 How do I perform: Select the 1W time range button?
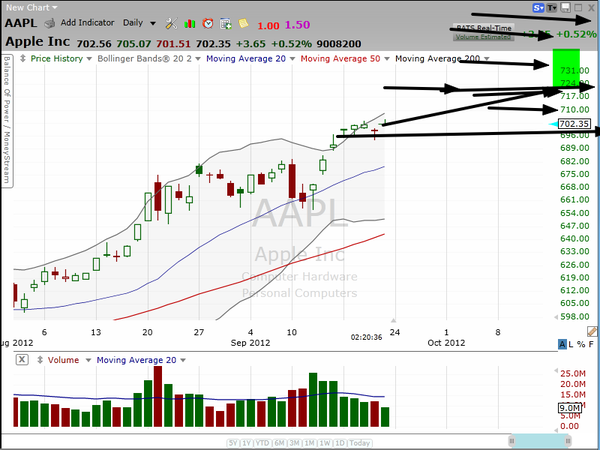[x=324, y=443]
